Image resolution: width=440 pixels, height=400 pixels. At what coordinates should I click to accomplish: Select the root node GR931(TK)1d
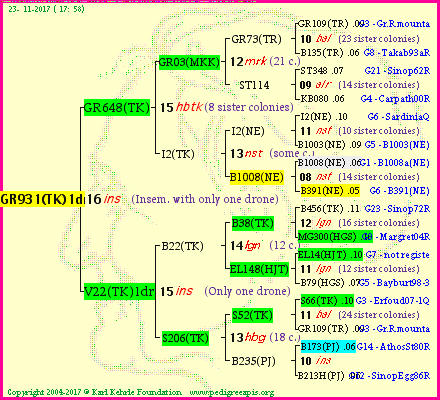(x=42, y=199)
